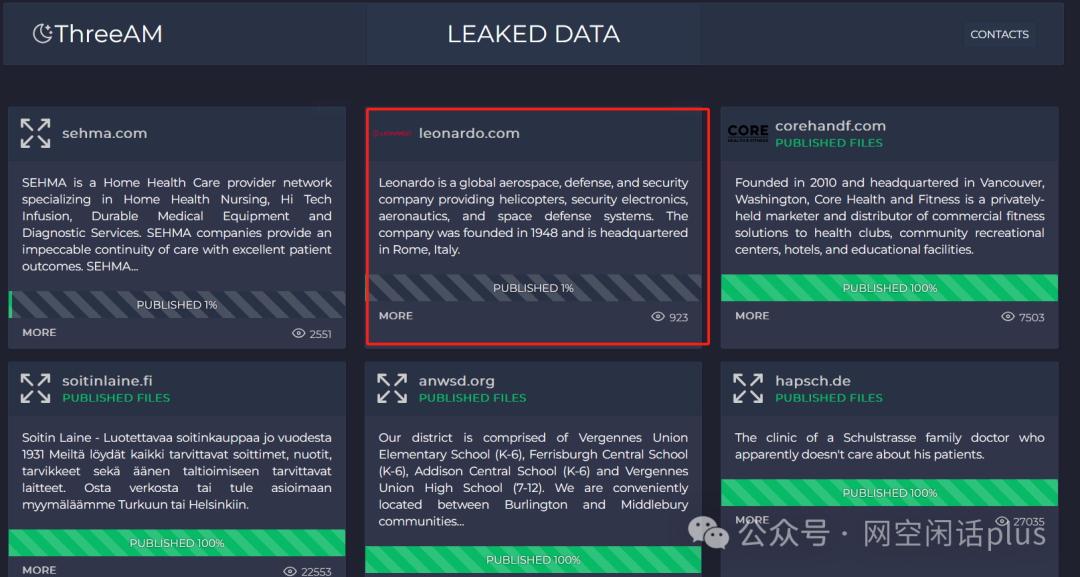Click the soitinlaine.fi expand-arrows icon
Image resolution: width=1080 pixels, height=577 pixels.
35,388
